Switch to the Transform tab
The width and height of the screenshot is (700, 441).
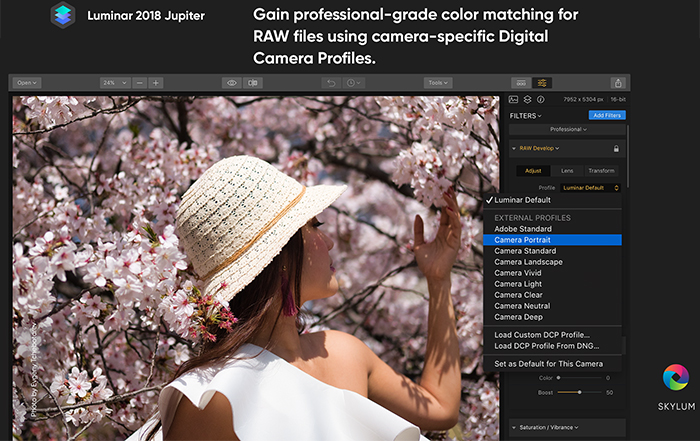point(601,171)
